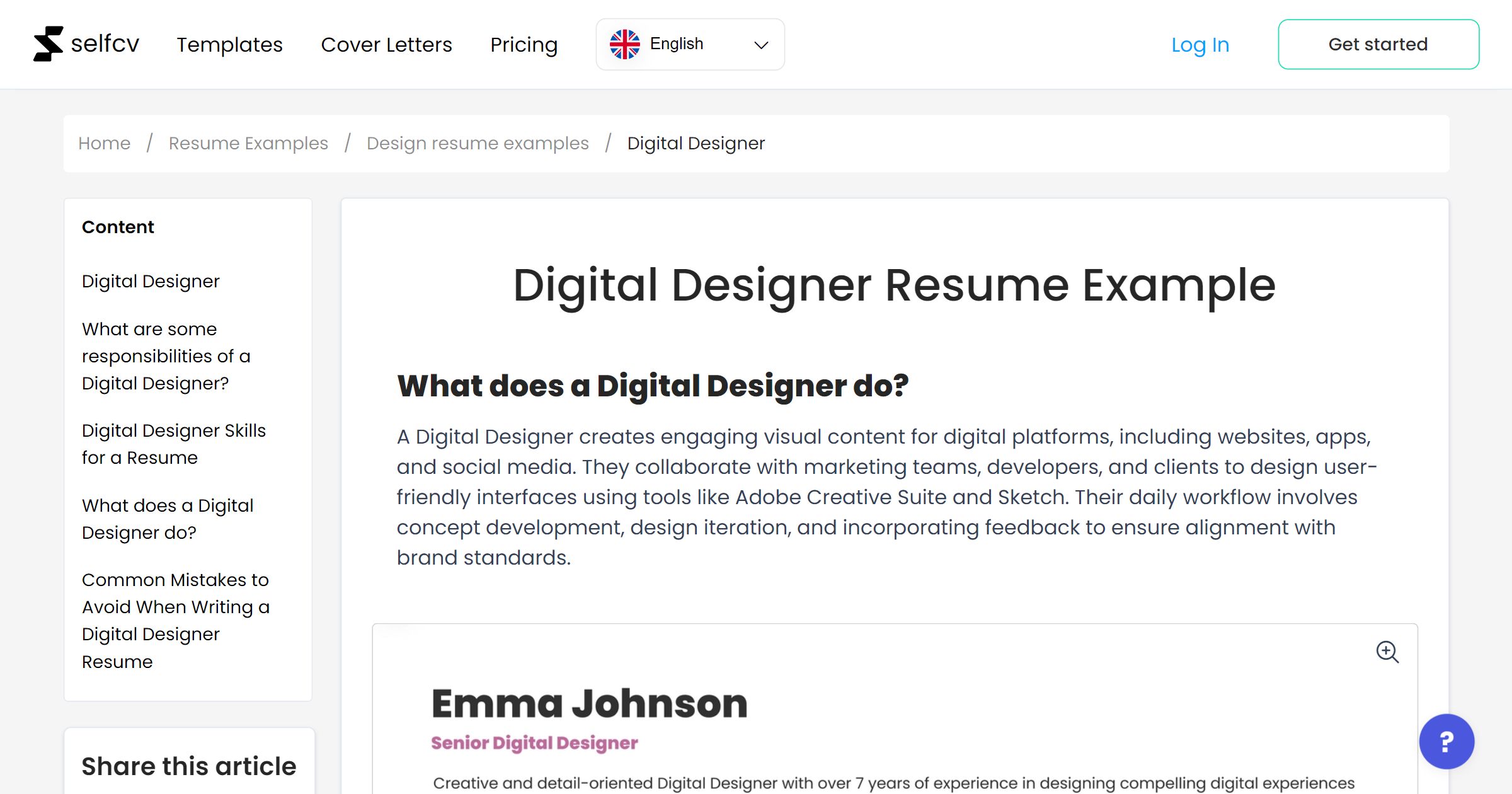Image resolution: width=1512 pixels, height=794 pixels.
Task: Click the selfcv logo icon
Action: pos(49,44)
